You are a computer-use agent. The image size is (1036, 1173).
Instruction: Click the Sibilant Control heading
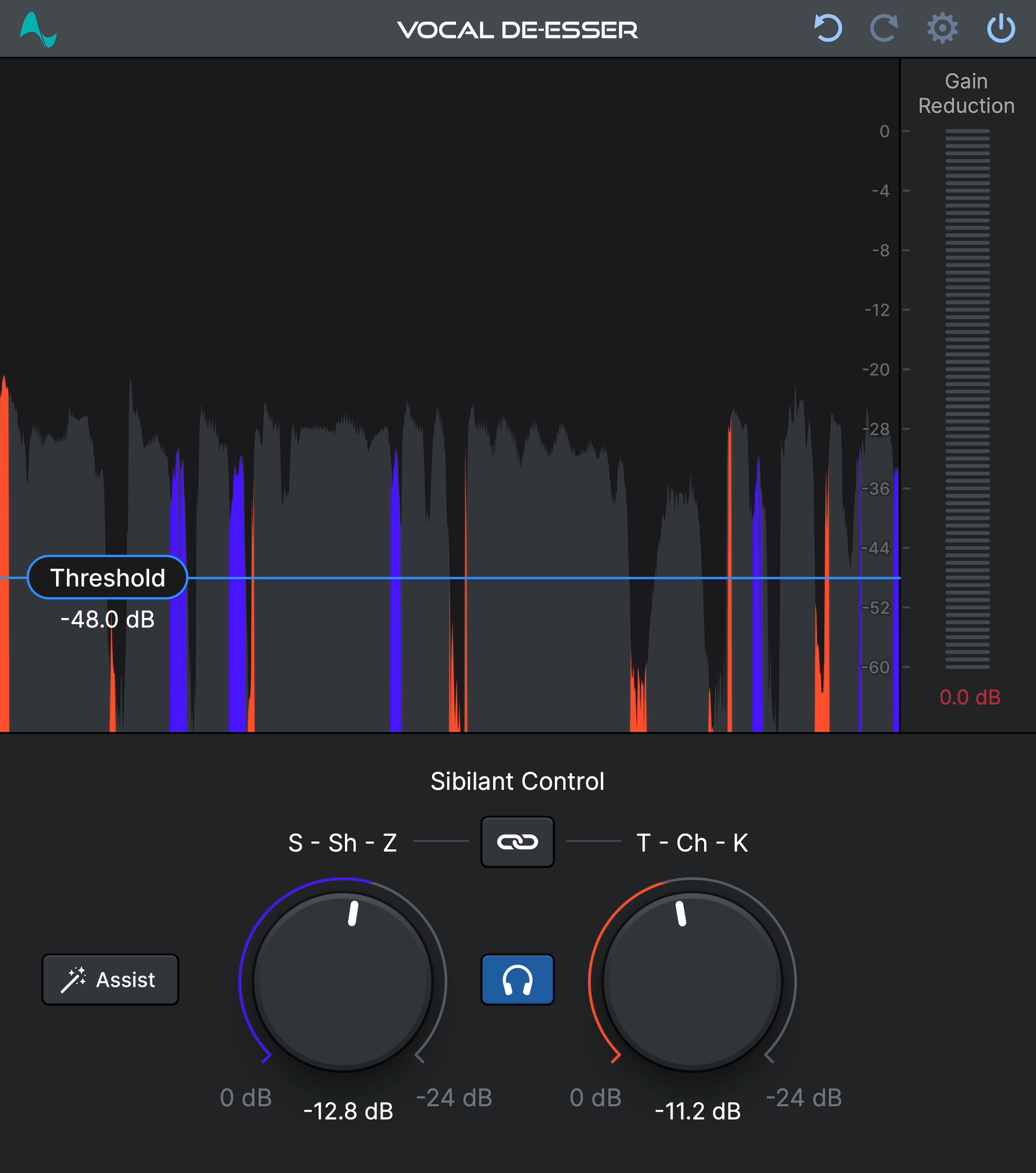[x=517, y=781]
